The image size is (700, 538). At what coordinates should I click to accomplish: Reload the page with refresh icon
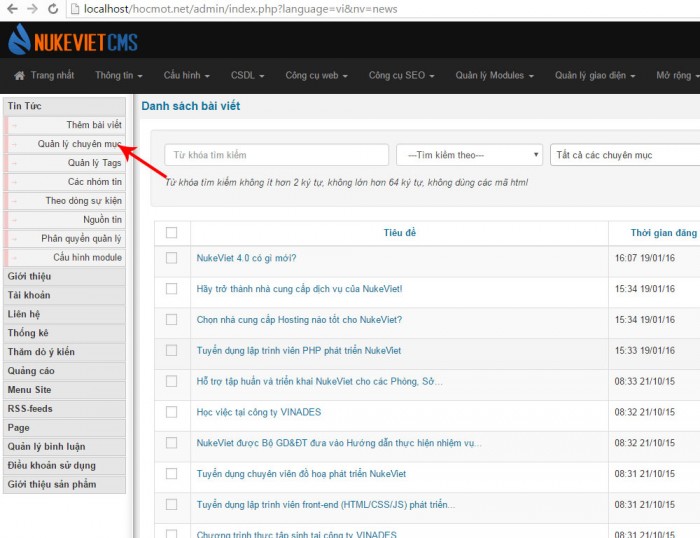pos(53,8)
